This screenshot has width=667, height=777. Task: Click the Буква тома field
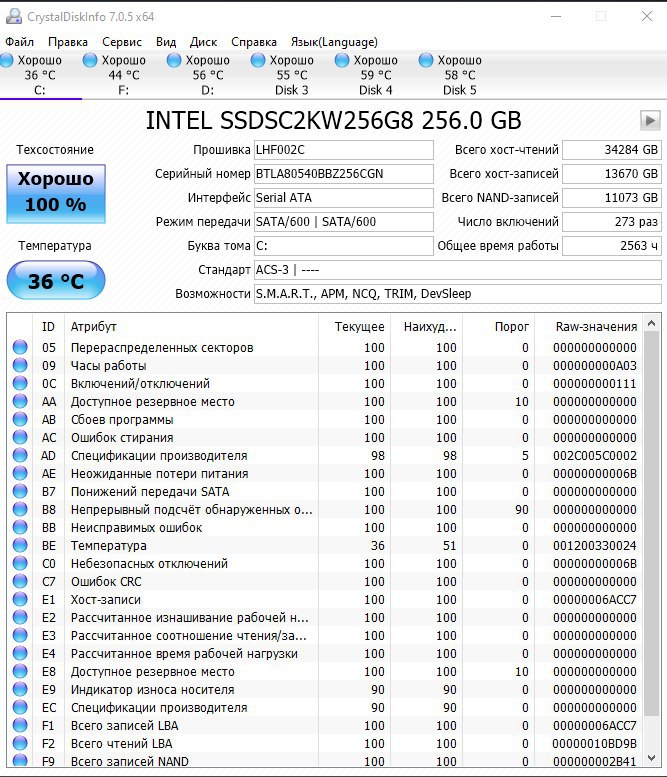point(344,246)
